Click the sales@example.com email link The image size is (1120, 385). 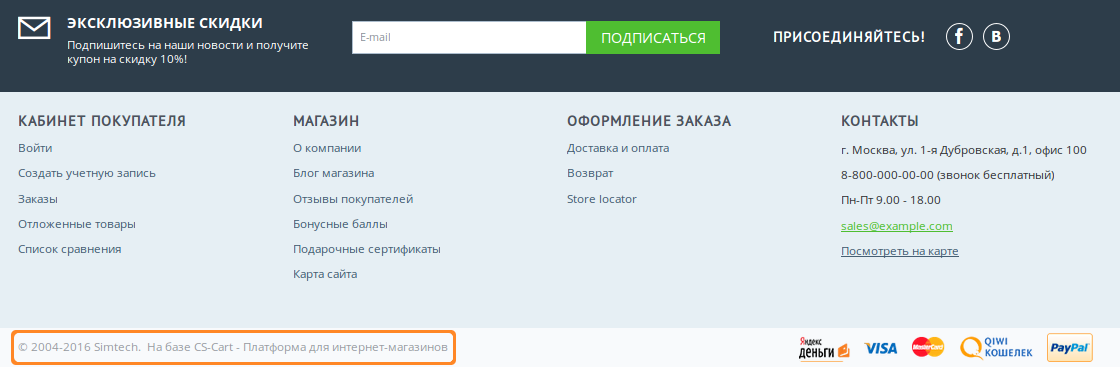(896, 226)
